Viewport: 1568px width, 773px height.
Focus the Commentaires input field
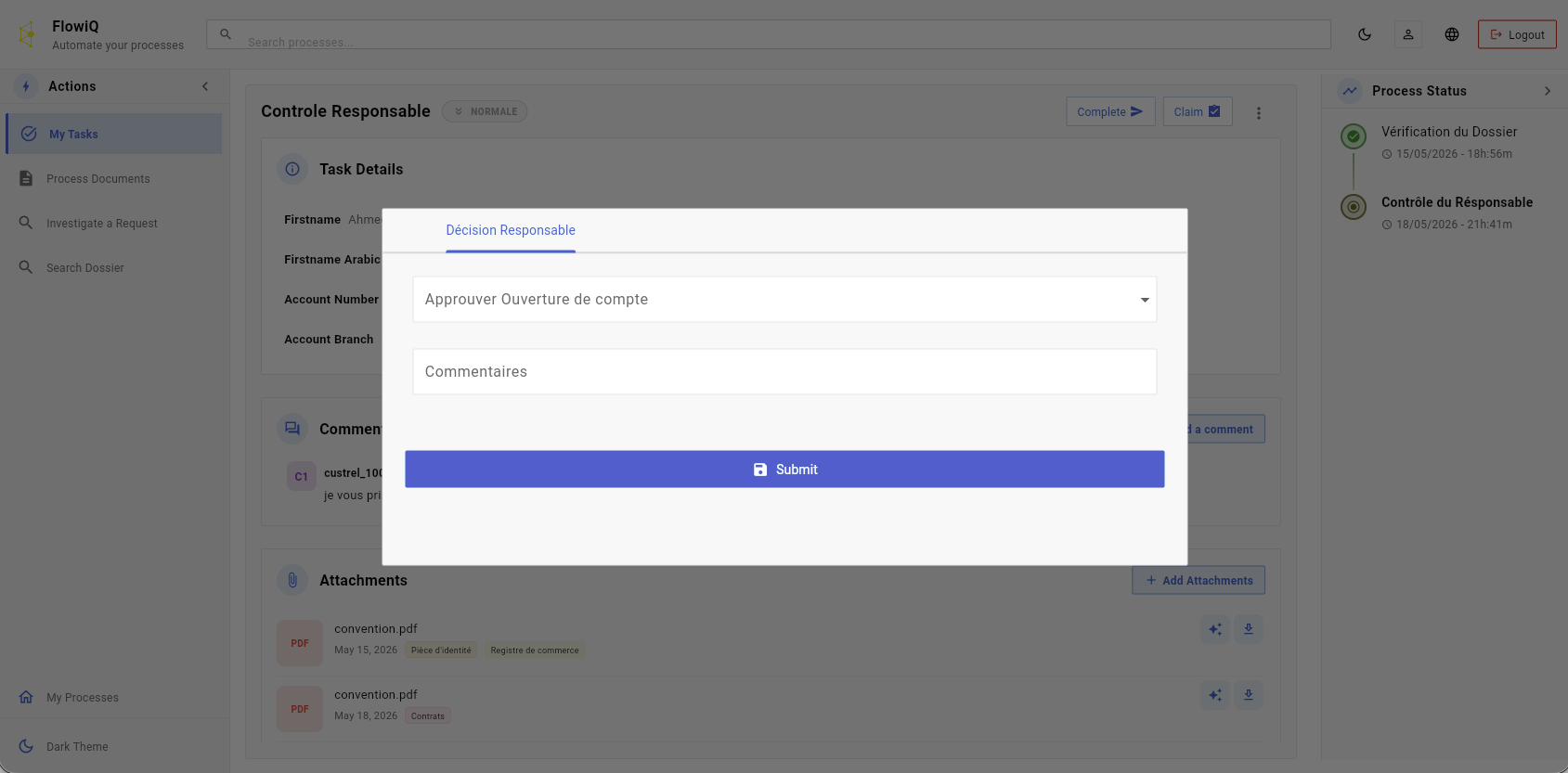coord(784,371)
